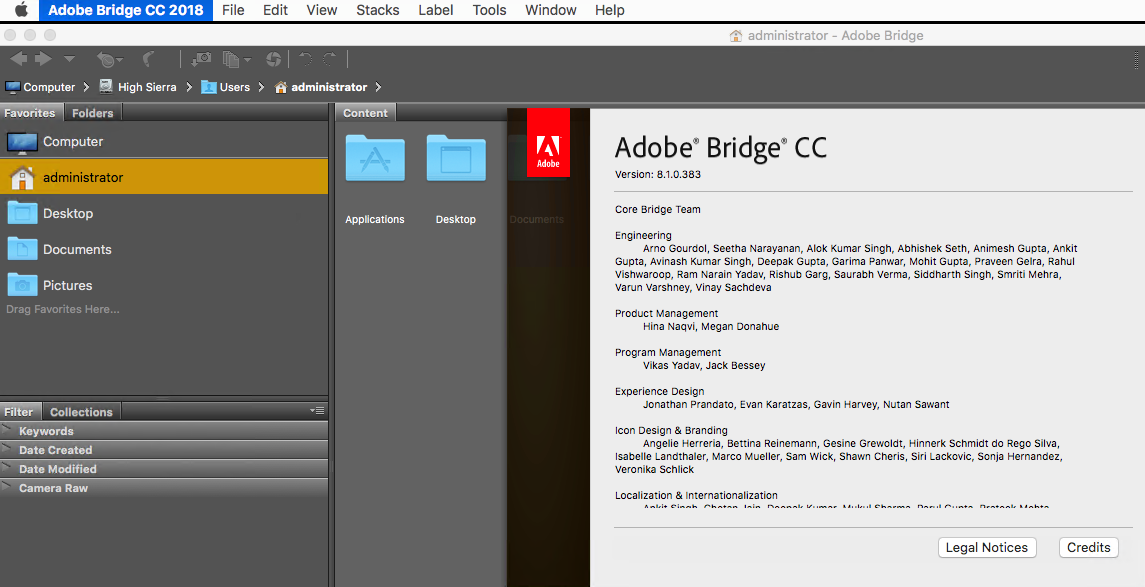Screen dimensions: 1145x587
Task: Open the Help menu
Action: (x=610, y=10)
